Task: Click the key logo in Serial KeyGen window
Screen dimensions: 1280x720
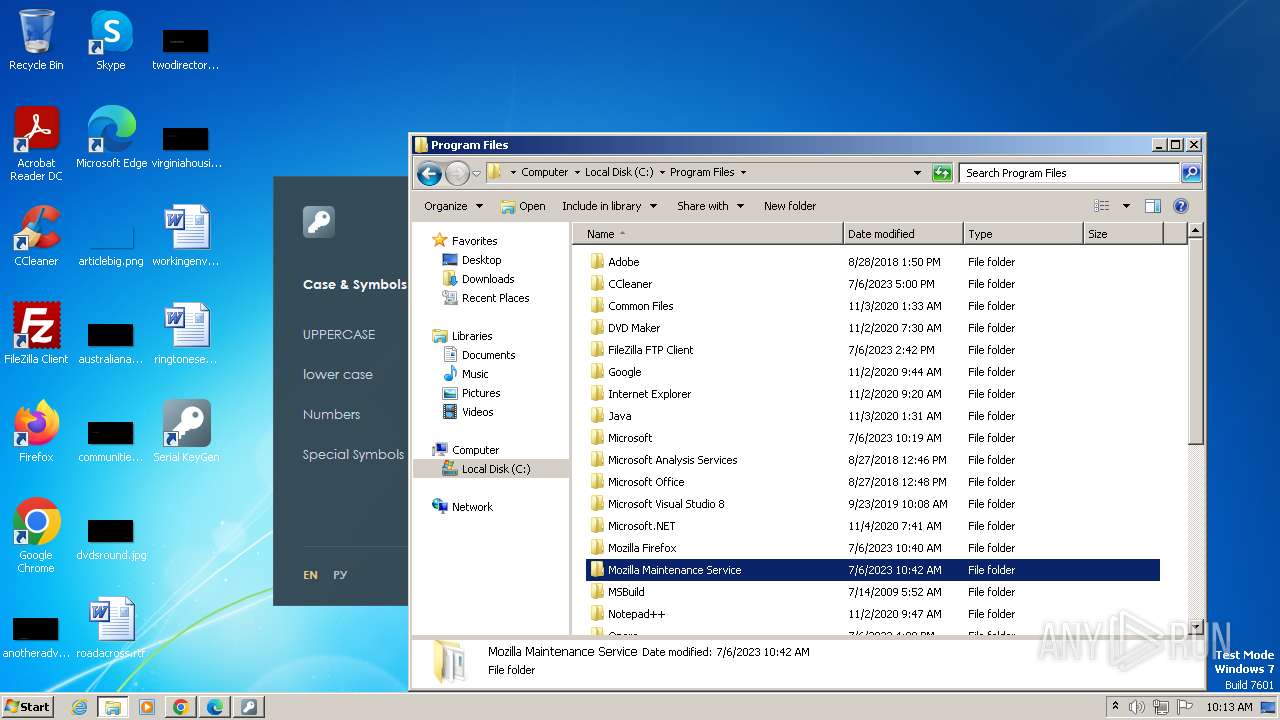Action: pos(319,222)
